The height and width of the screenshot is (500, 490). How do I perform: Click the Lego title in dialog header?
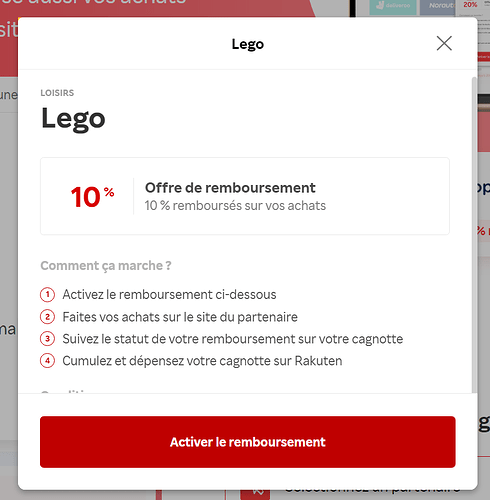pos(248,44)
